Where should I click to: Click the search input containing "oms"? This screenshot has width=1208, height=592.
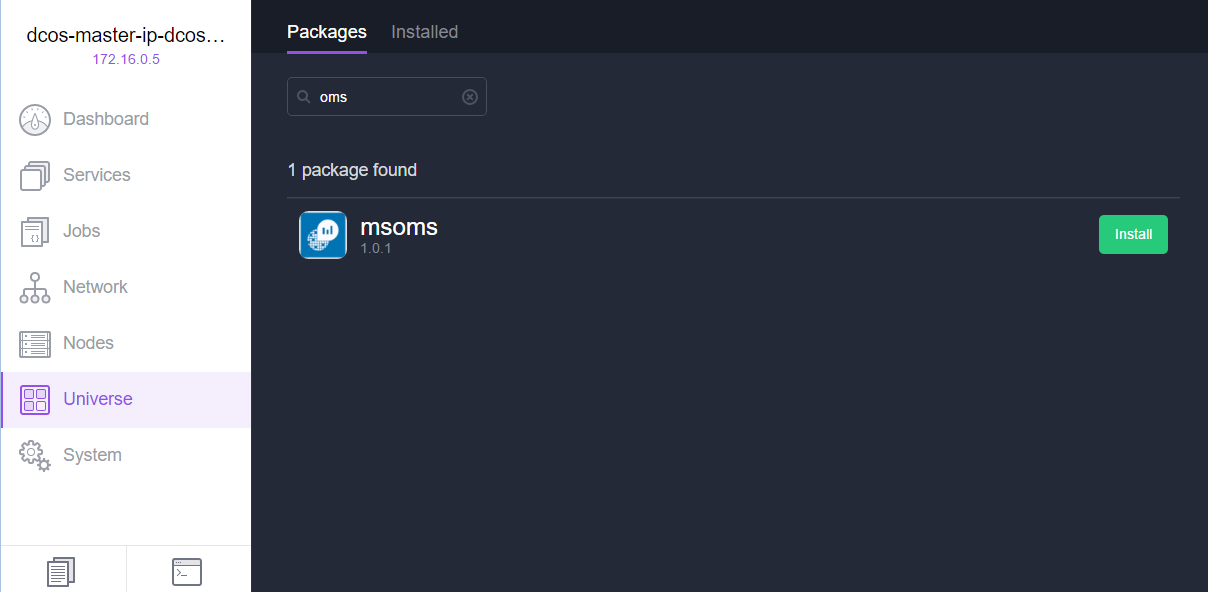pyautogui.click(x=387, y=97)
